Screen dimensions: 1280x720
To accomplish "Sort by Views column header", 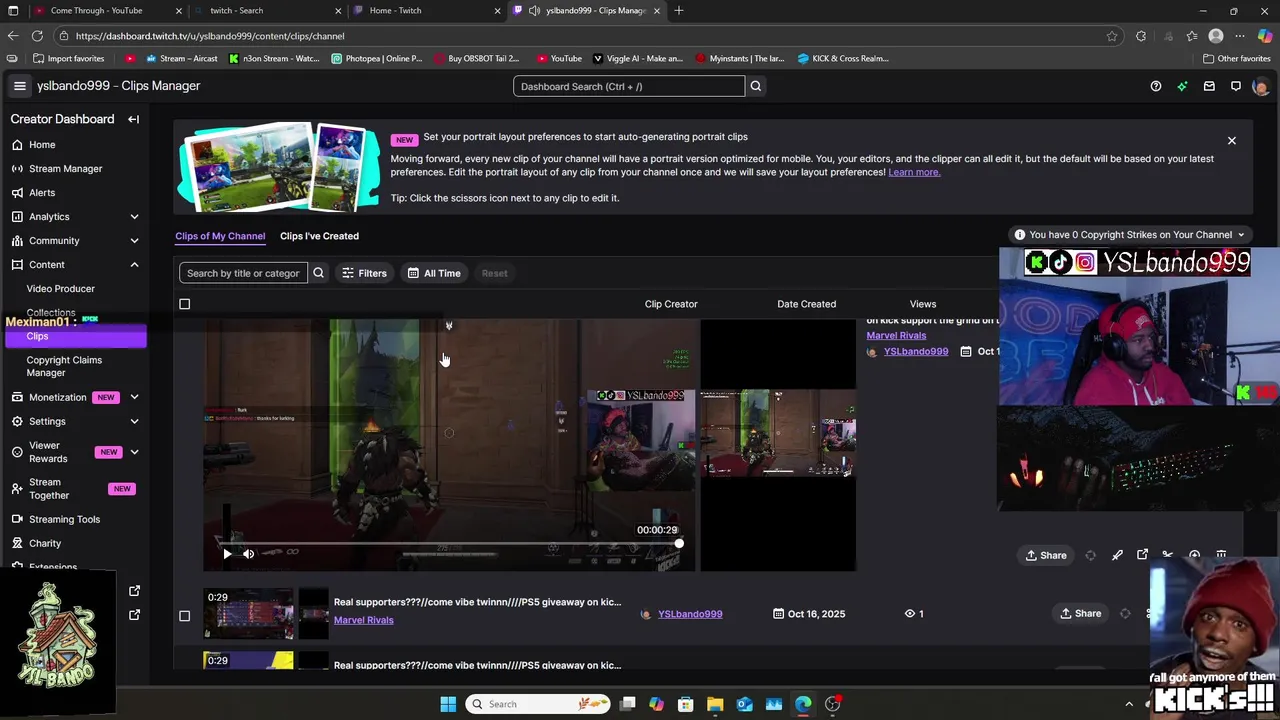I will 923,304.
